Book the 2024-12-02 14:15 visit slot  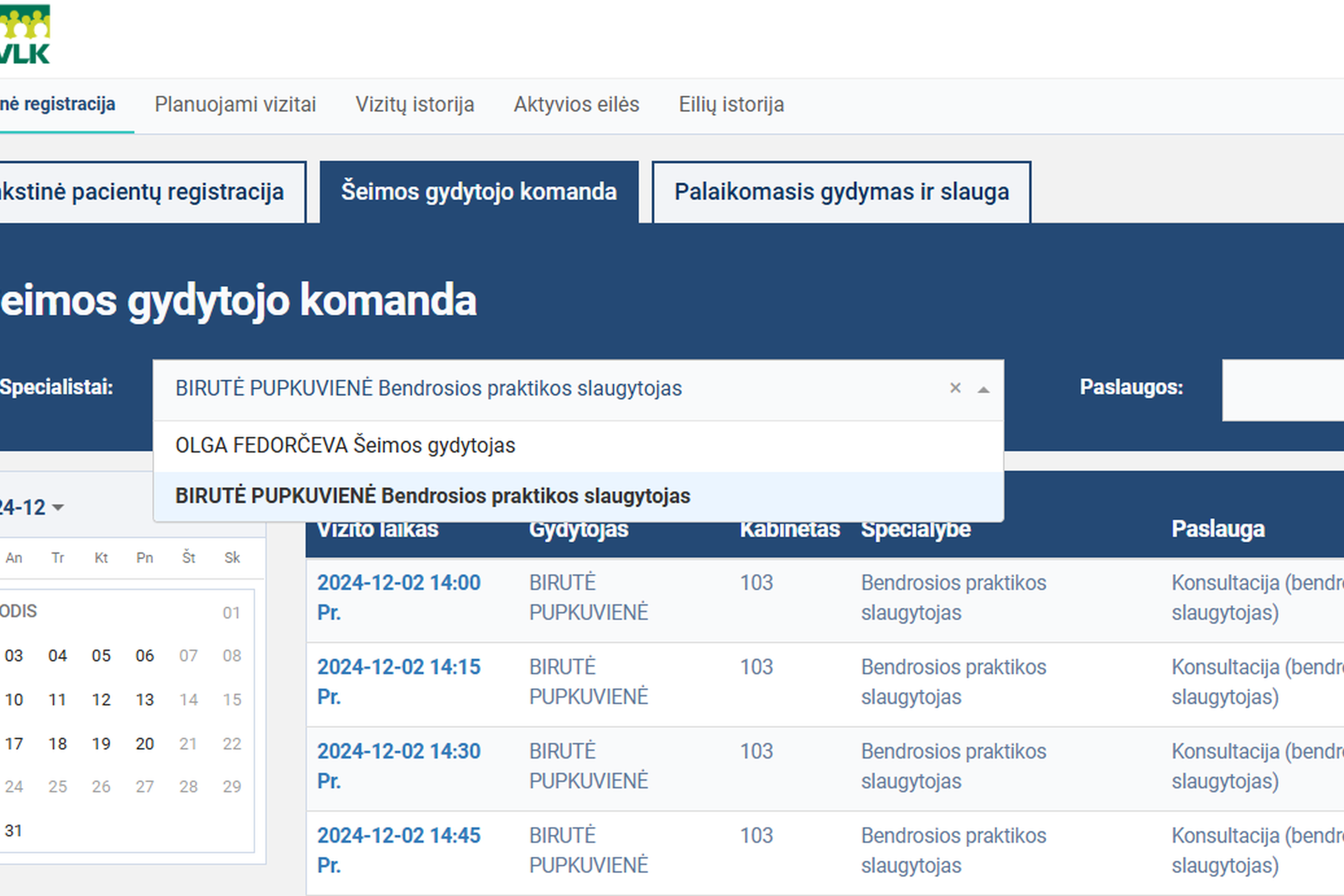[399, 681]
